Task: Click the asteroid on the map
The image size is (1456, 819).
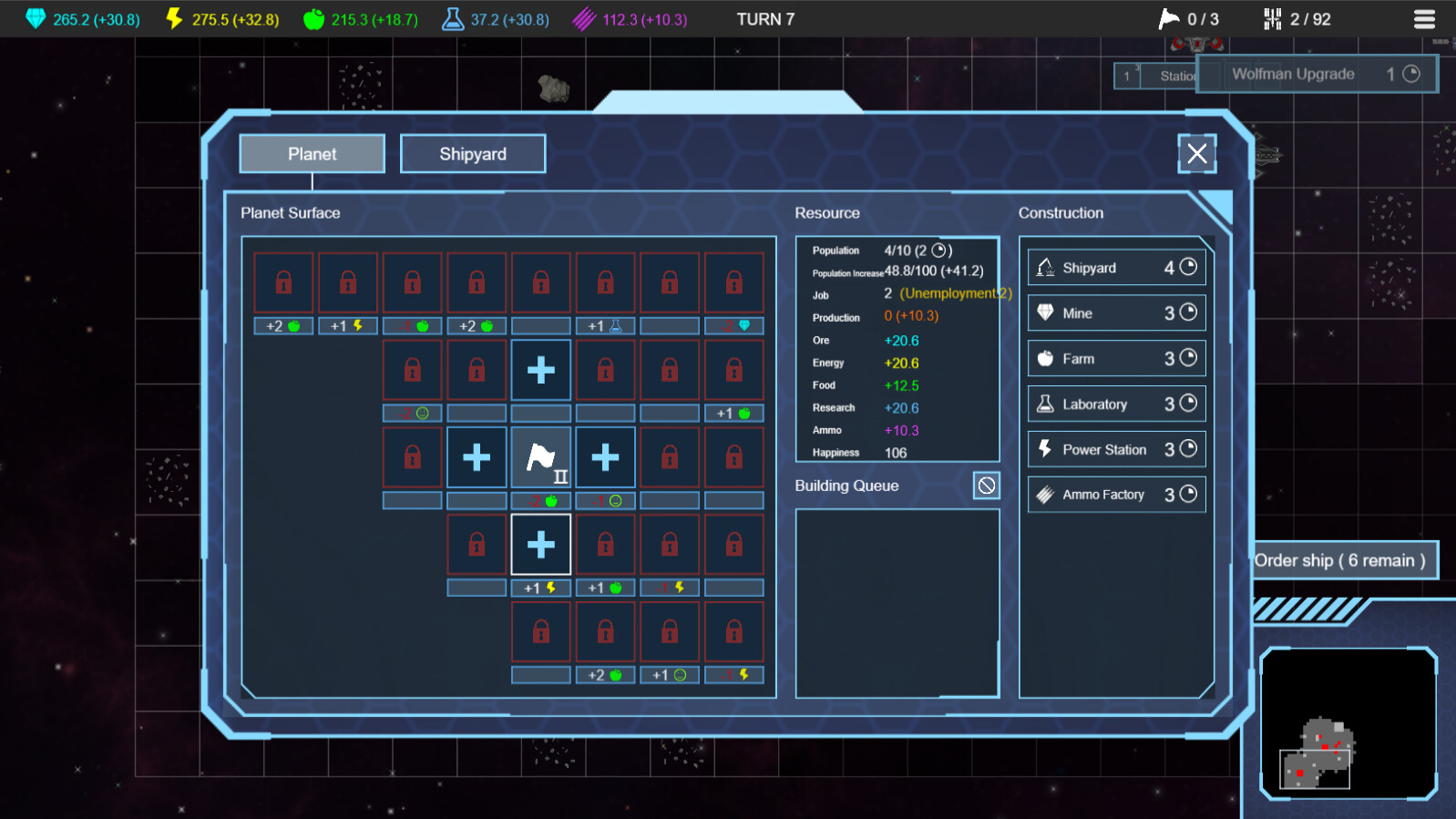Action: tap(553, 88)
